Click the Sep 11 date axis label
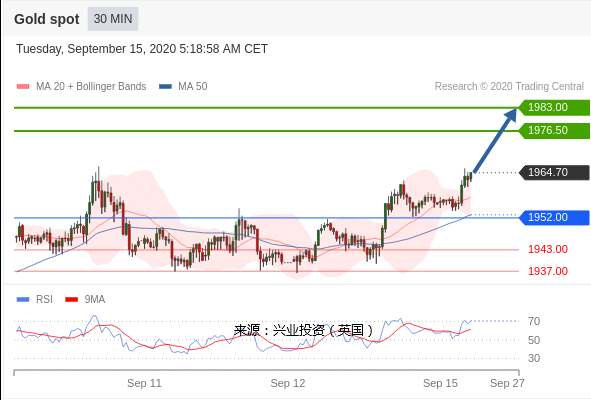This screenshot has height=400, width=591. coord(144,383)
